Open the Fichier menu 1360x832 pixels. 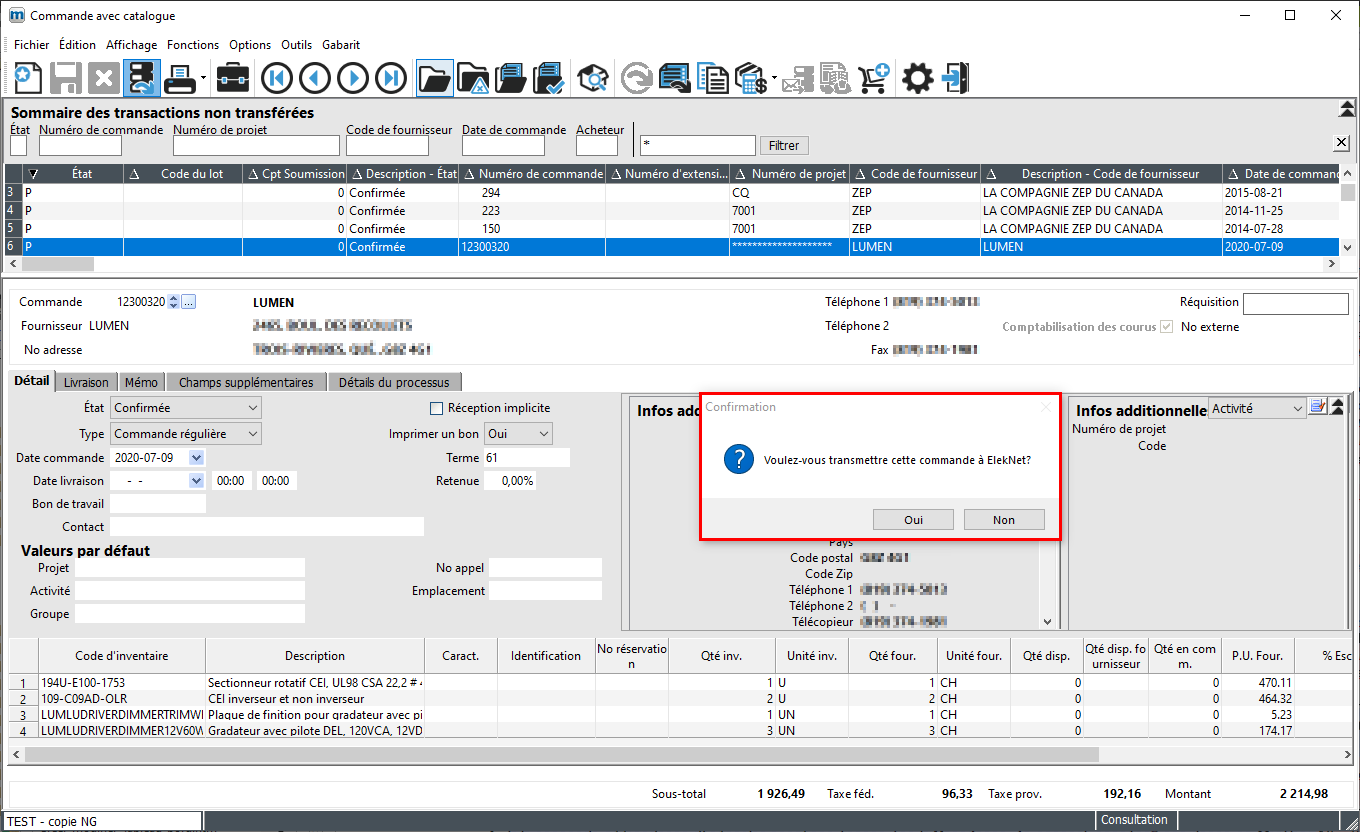click(x=32, y=45)
